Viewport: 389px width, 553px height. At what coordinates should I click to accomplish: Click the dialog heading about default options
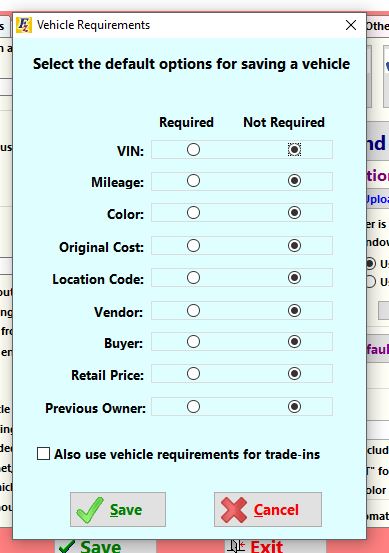click(x=192, y=64)
